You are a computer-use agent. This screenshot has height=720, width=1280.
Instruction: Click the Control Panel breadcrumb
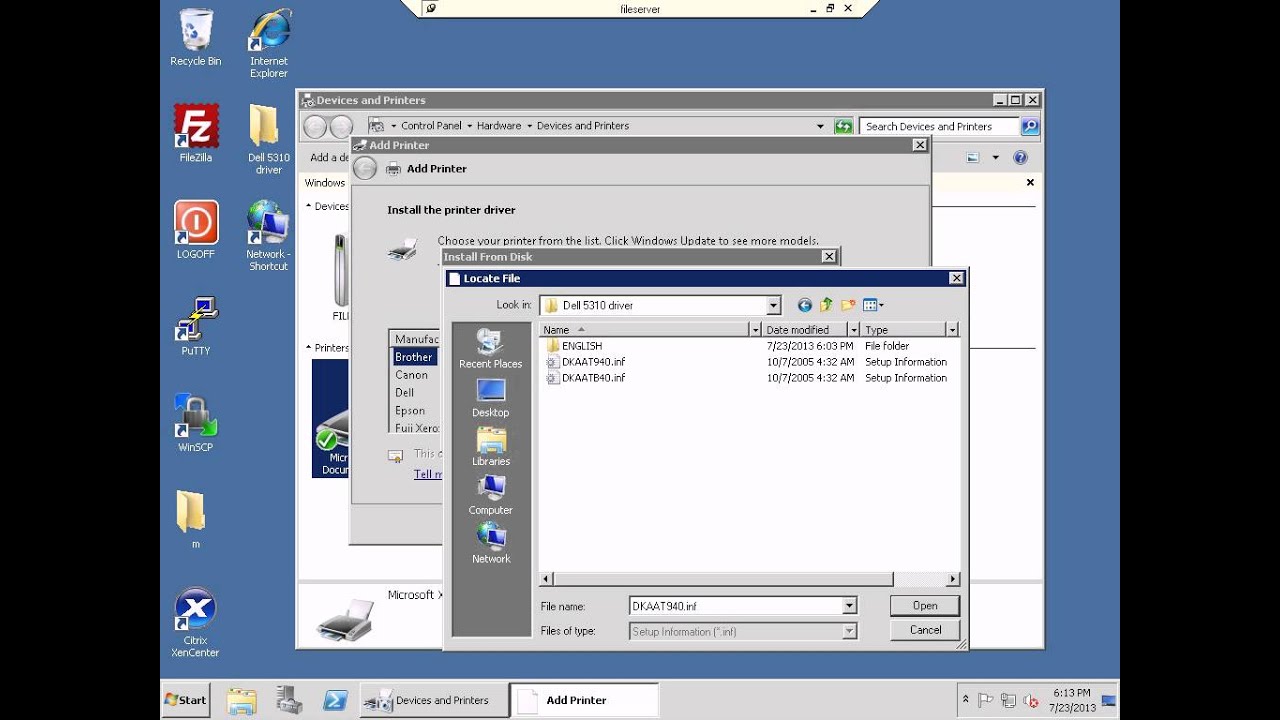(x=431, y=126)
